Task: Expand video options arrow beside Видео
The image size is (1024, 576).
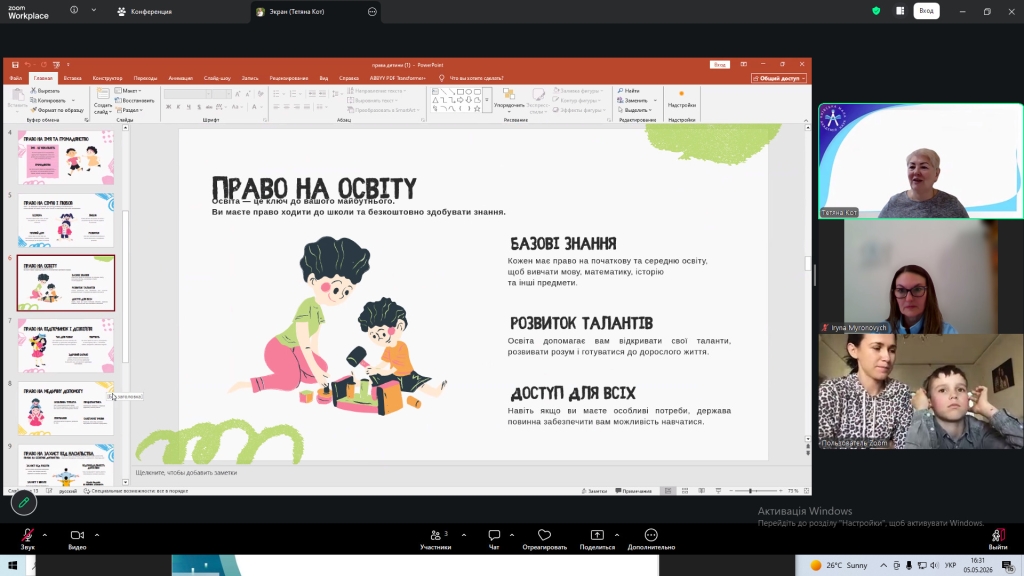Action: 97,535
